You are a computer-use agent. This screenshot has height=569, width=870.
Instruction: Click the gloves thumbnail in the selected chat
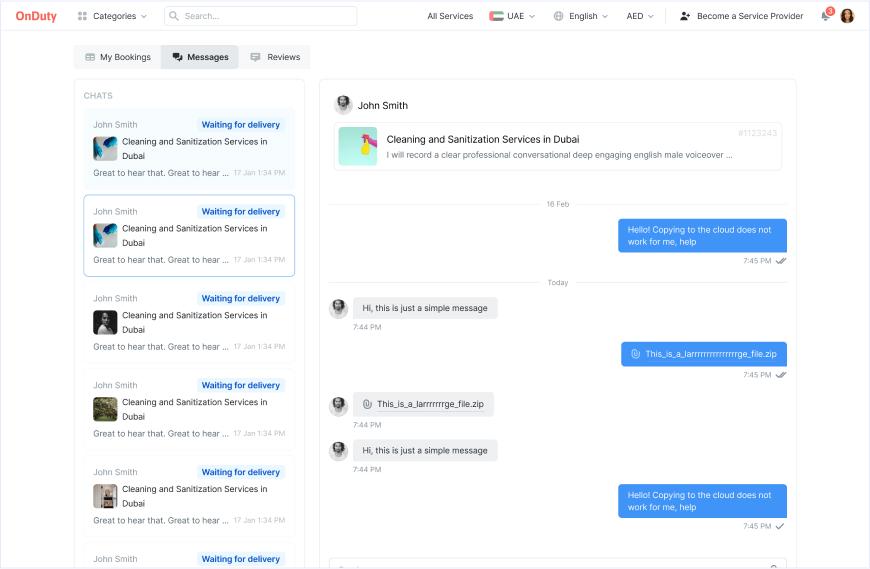[x=105, y=235]
